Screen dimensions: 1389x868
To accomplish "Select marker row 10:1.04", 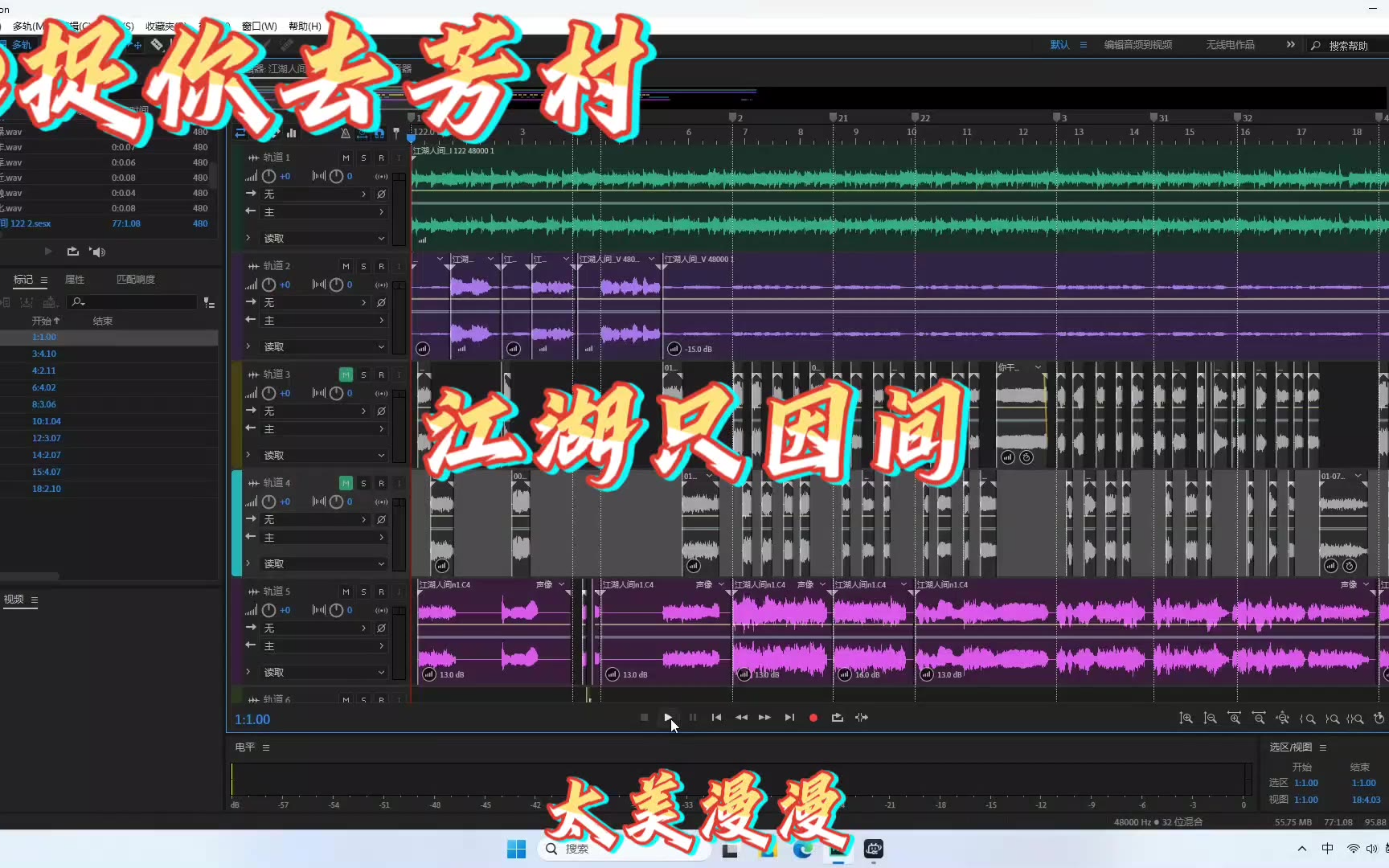I will pos(109,421).
